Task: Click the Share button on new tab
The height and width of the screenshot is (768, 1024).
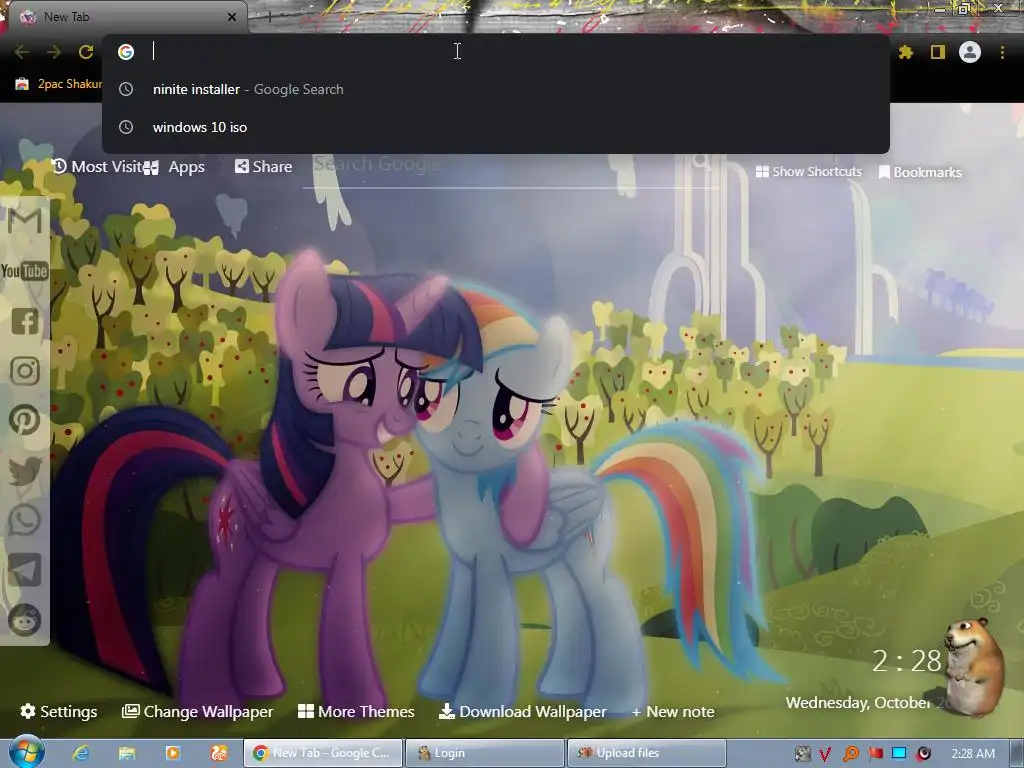Action: point(263,167)
